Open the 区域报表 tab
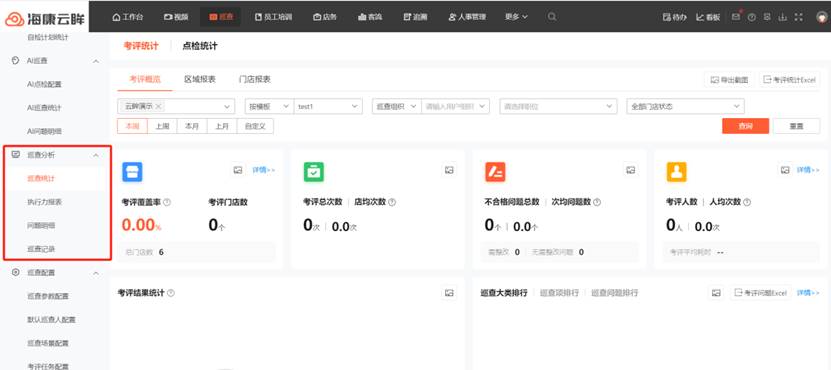 click(x=200, y=80)
